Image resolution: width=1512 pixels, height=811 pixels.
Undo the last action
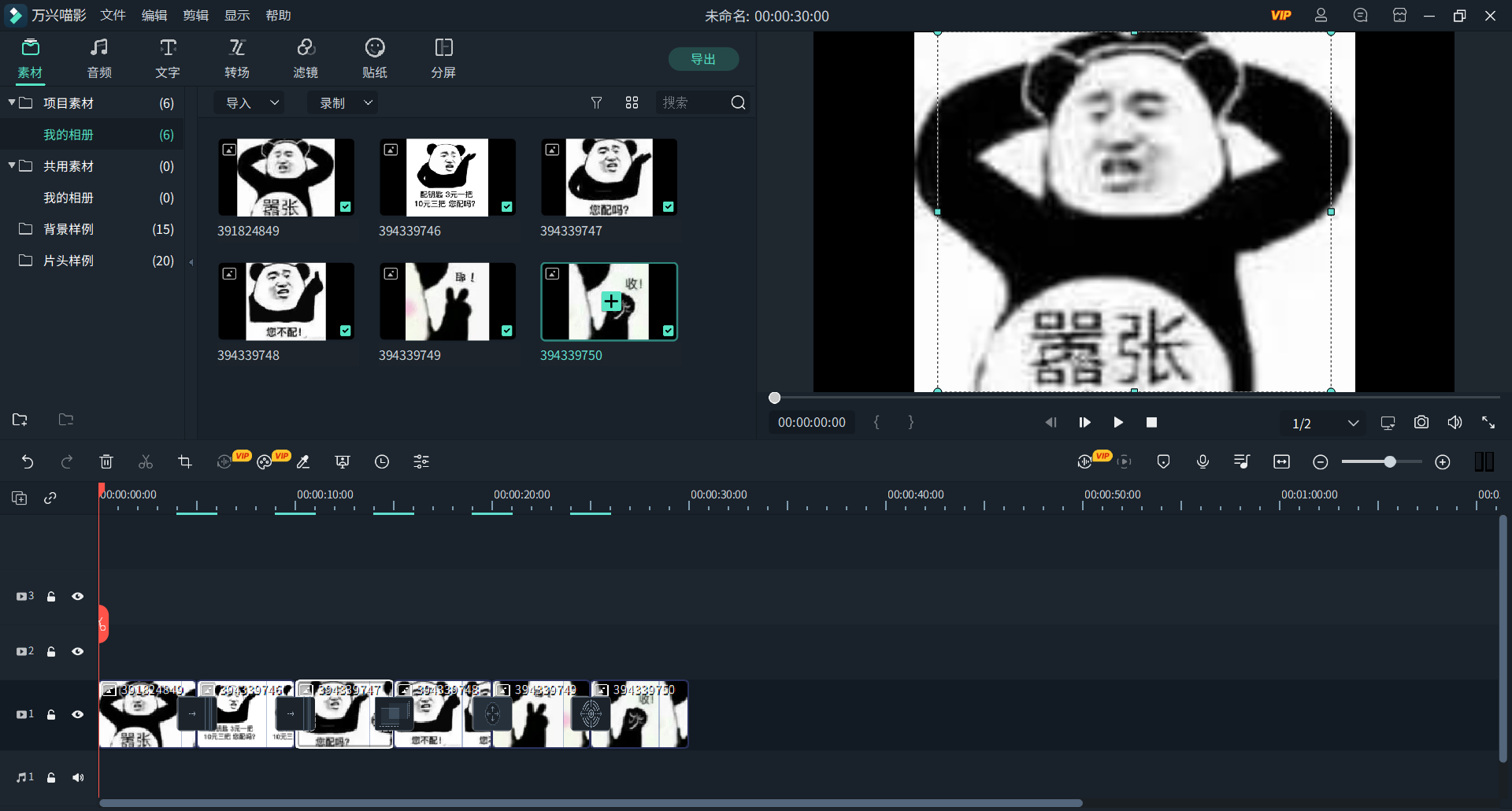[x=28, y=461]
